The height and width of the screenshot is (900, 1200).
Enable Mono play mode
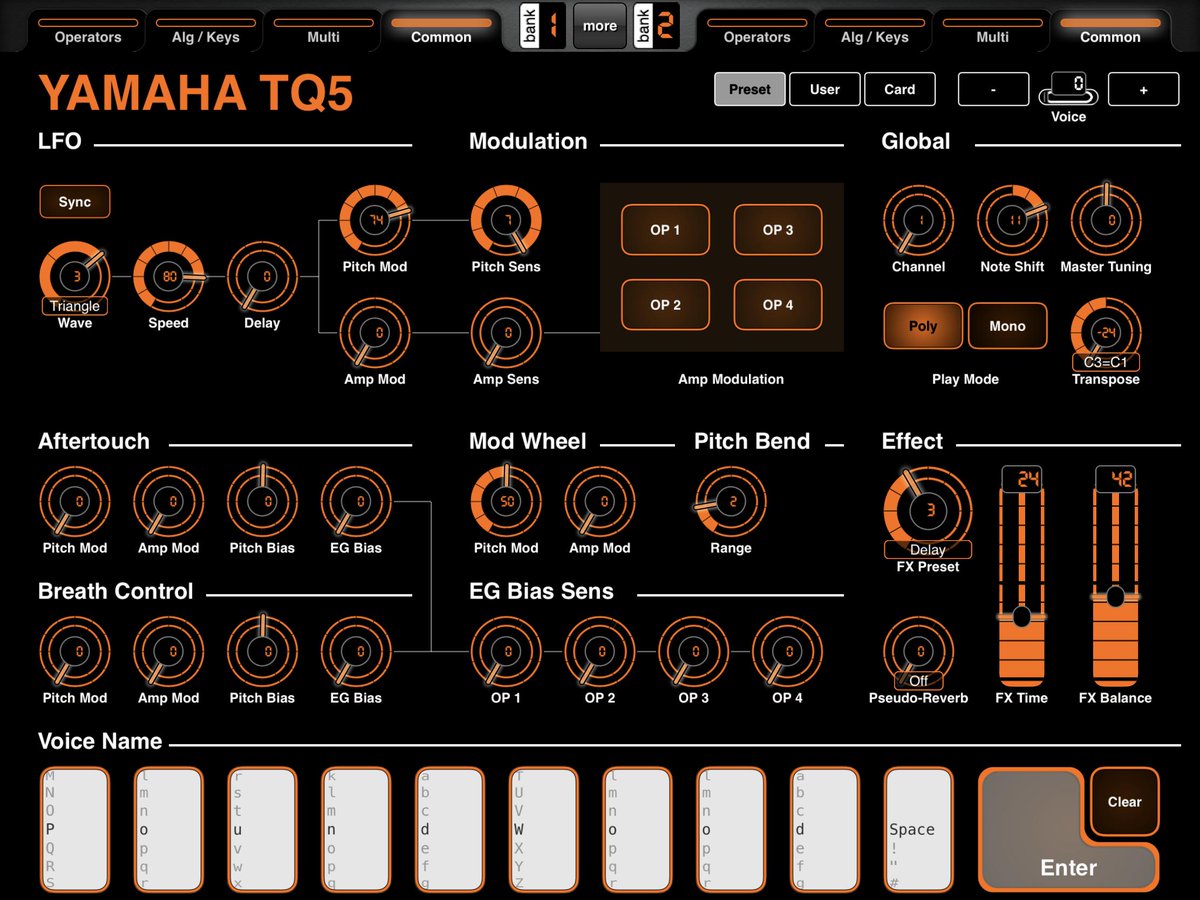[1007, 326]
